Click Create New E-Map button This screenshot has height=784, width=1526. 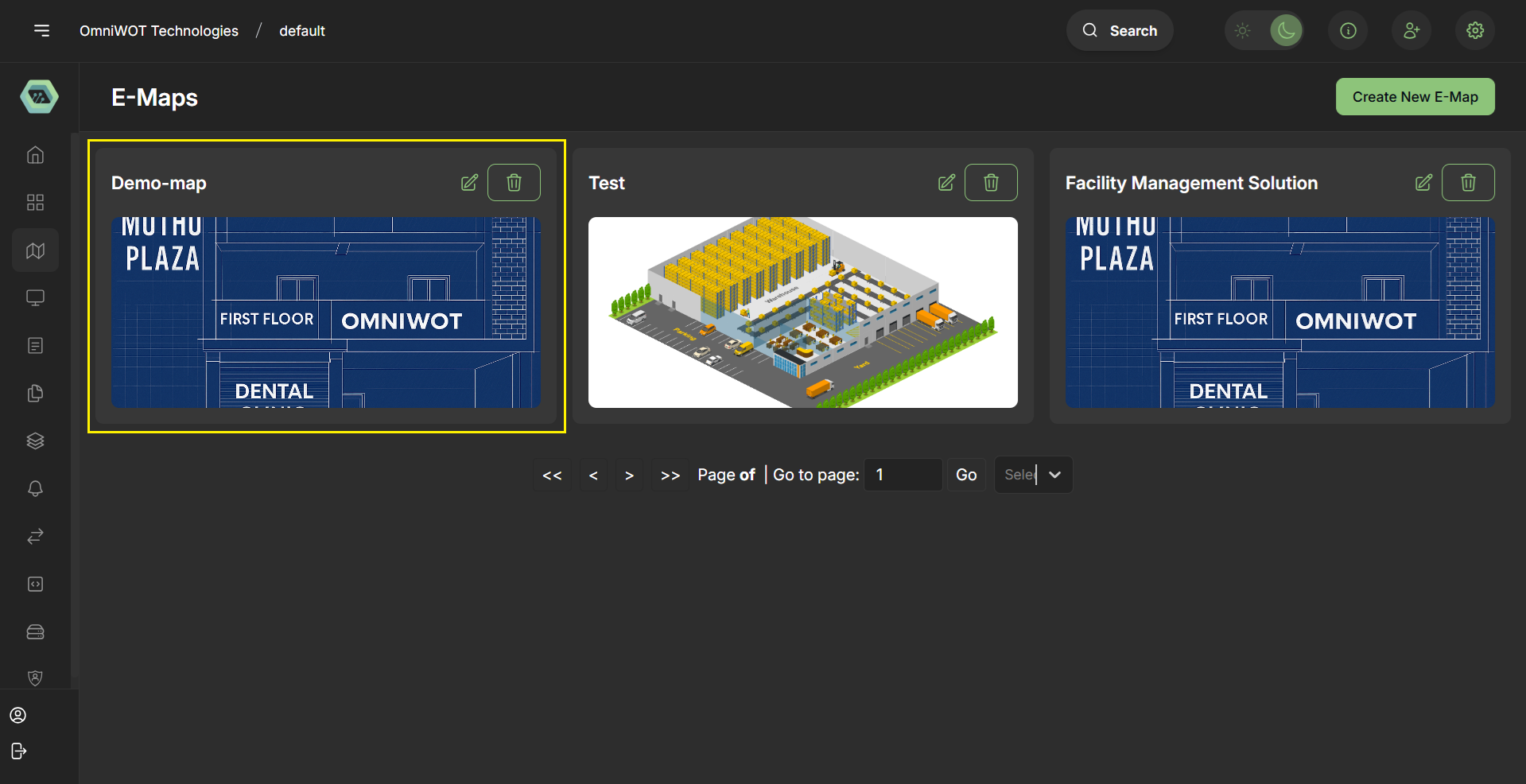(x=1415, y=97)
